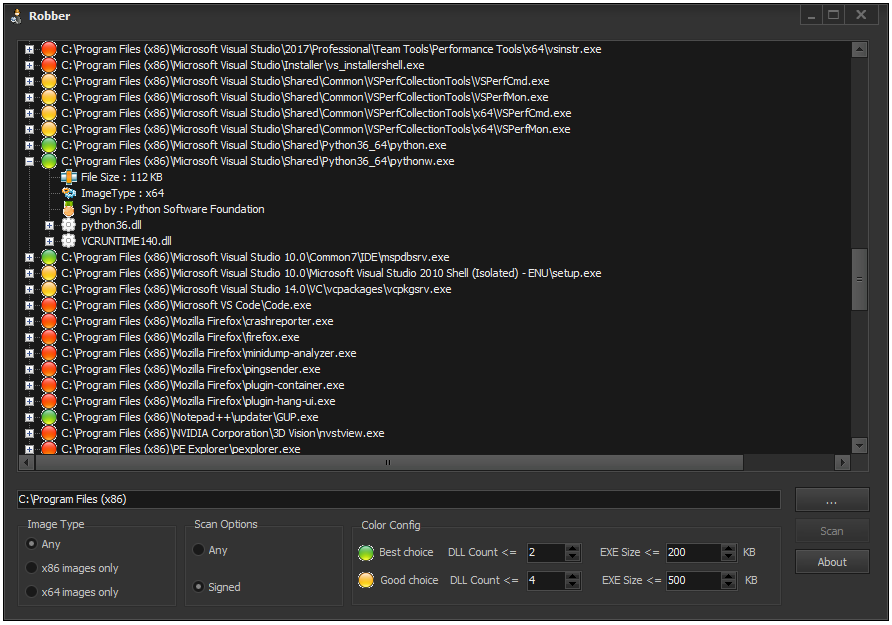The image size is (892, 625).
Task: Select the Any image type radio button
Action: (x=32, y=544)
